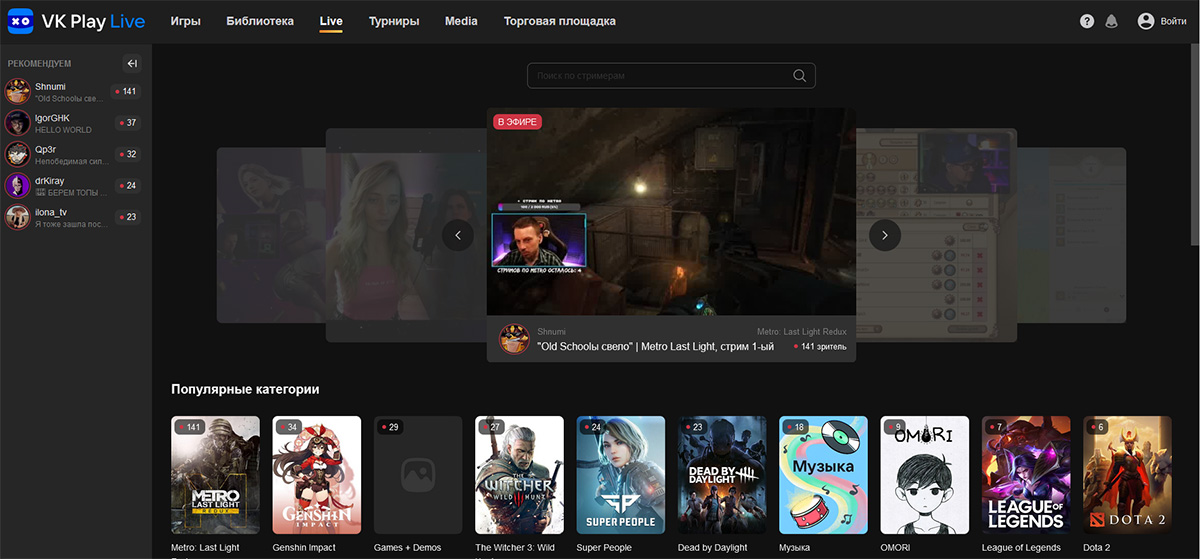The height and width of the screenshot is (559, 1200).
Task: Select the Live tab
Action: click(x=331, y=21)
